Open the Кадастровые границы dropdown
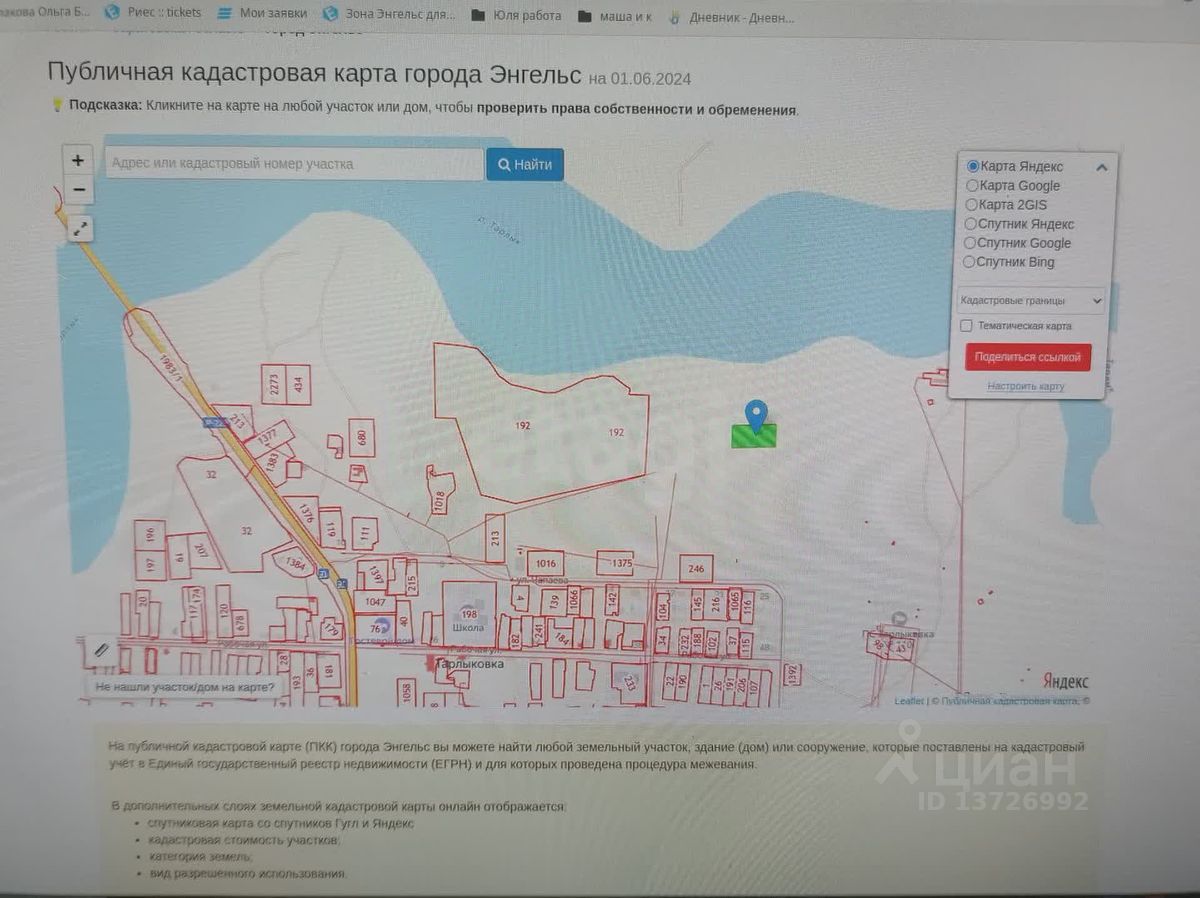 click(x=1030, y=300)
